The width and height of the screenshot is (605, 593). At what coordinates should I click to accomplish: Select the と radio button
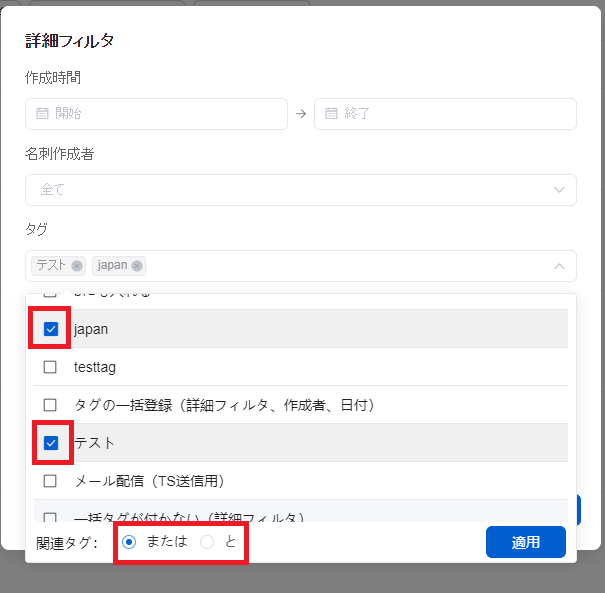point(207,542)
